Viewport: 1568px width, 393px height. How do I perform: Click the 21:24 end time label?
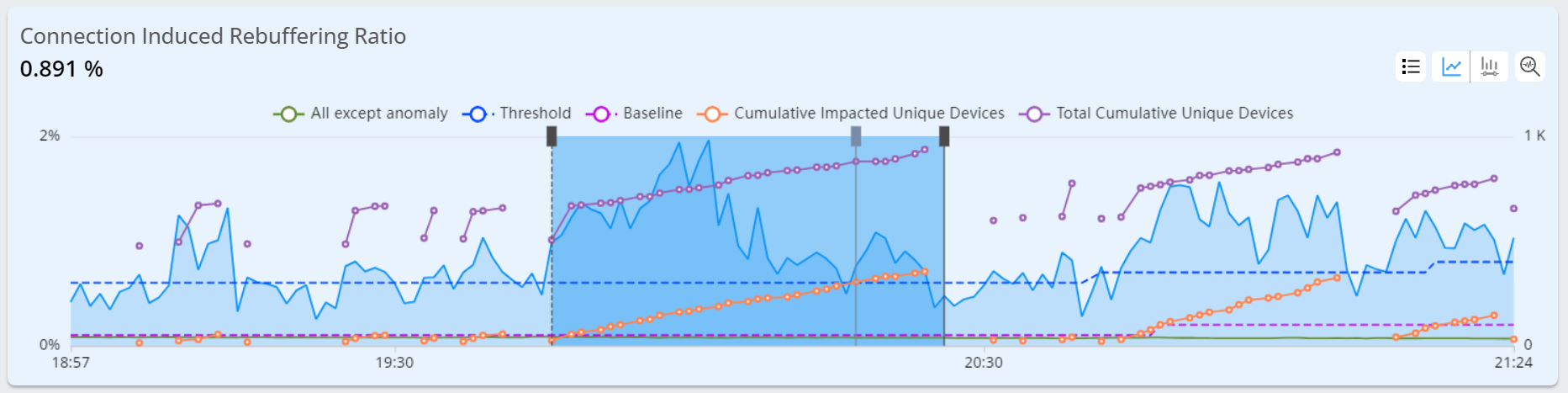pos(1513,363)
